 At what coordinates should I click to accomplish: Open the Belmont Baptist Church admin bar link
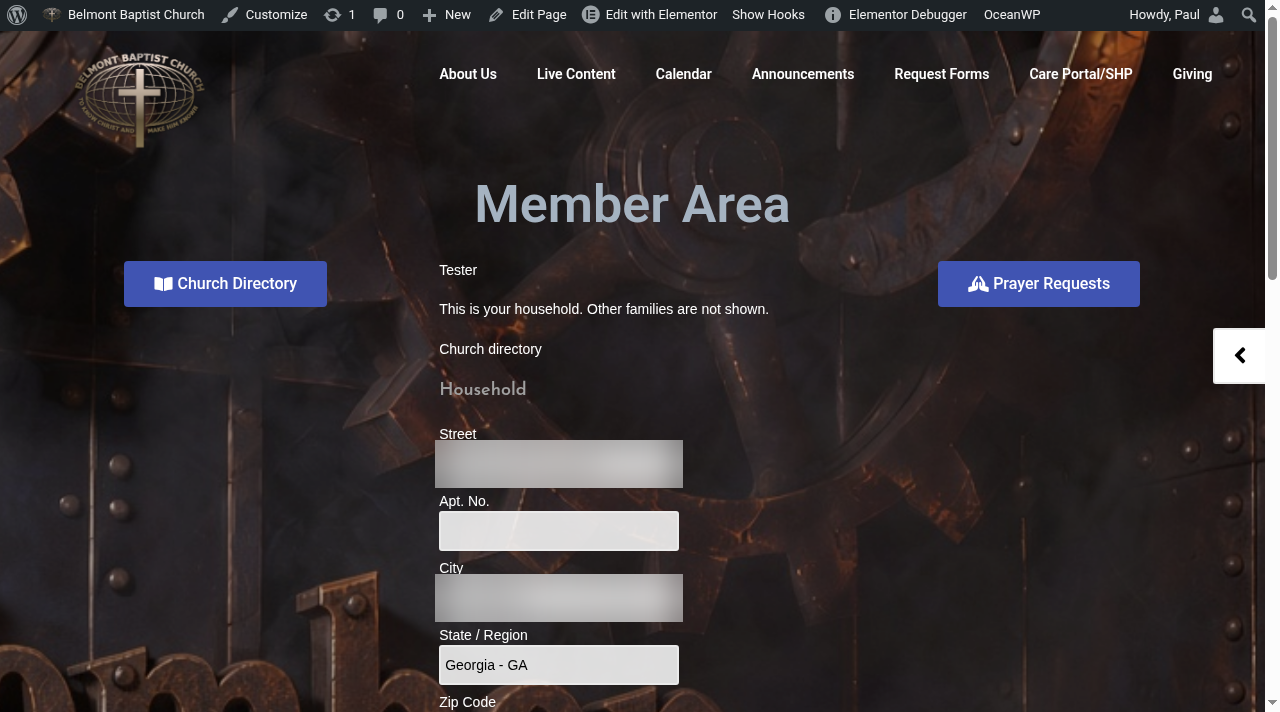click(124, 15)
